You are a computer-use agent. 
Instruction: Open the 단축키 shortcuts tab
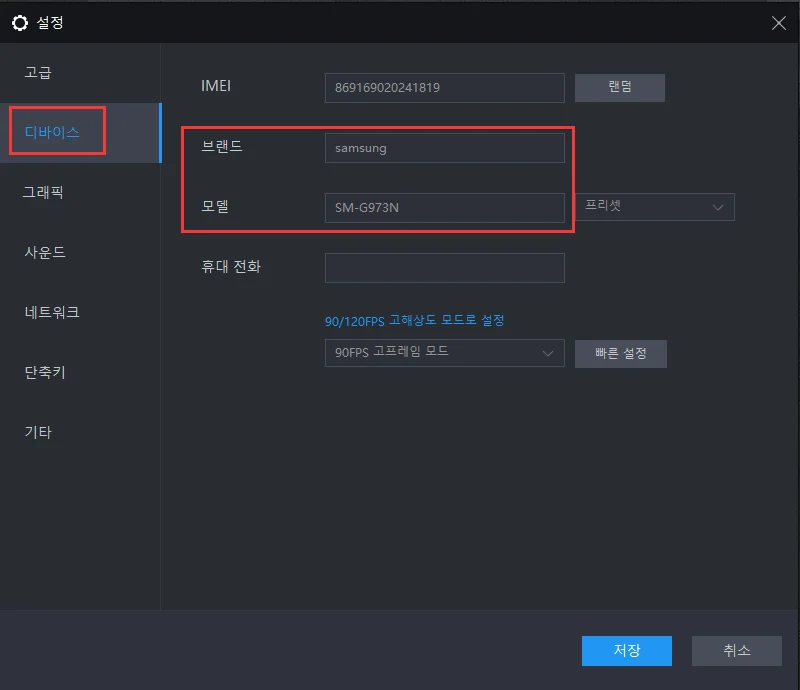point(45,372)
